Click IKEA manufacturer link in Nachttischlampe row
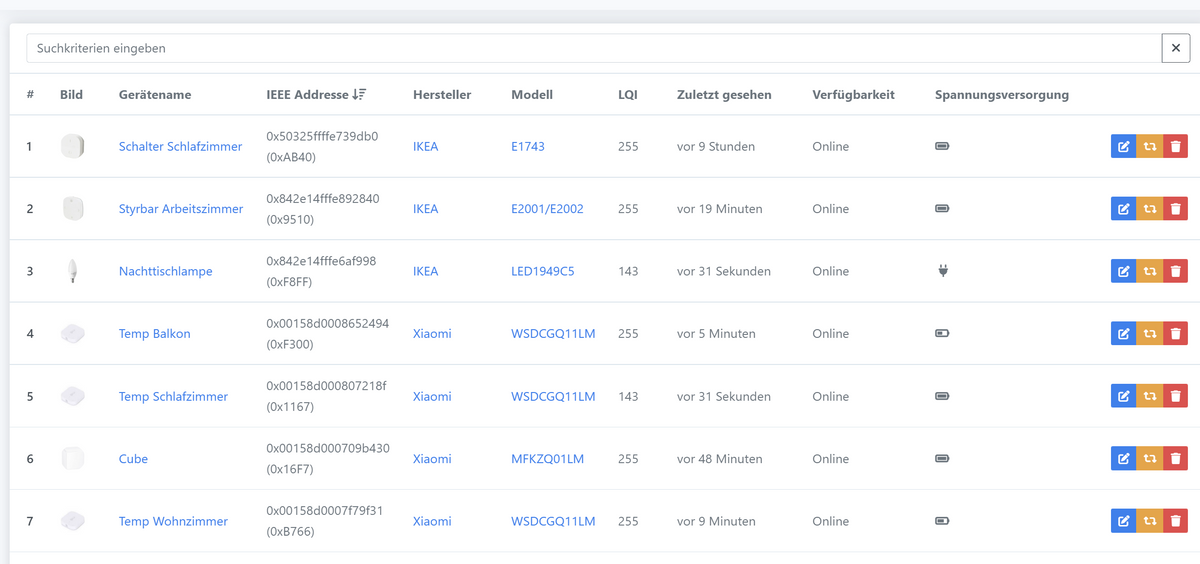The image size is (1200, 564). 426,271
